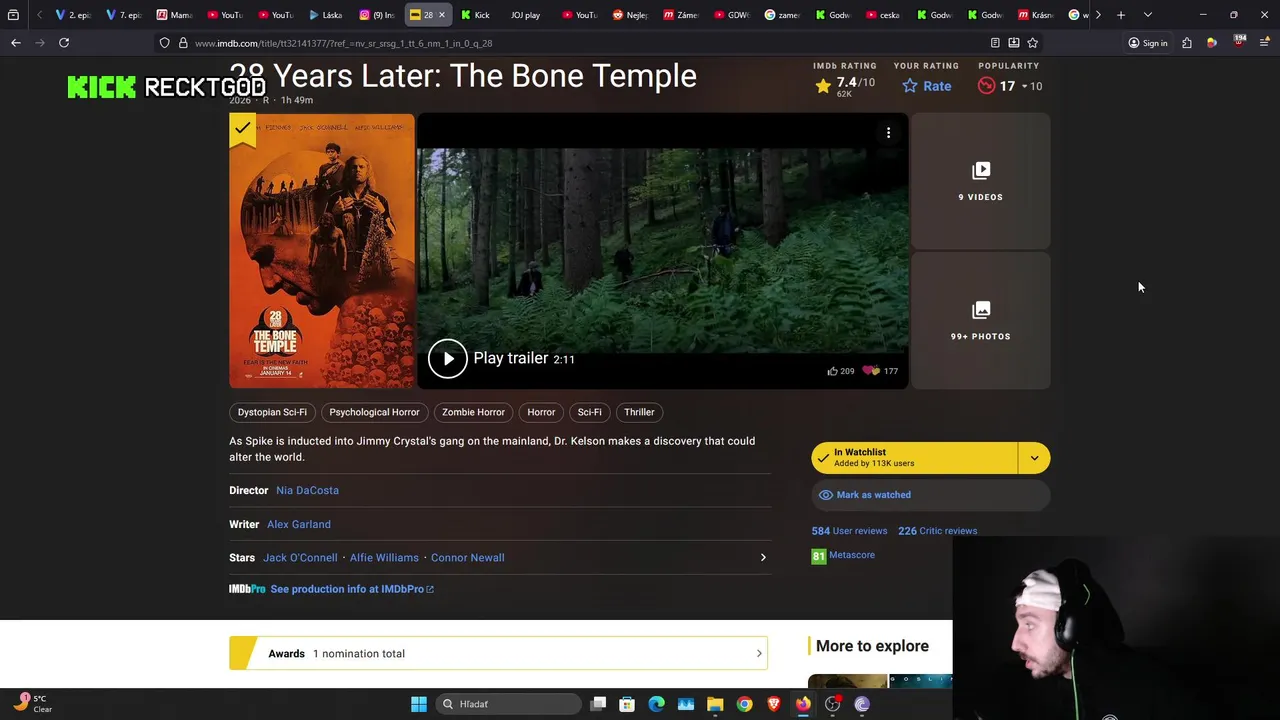The image size is (1280, 720).
Task: Click the taskbar search box Hľadať
Action: pyautogui.click(x=506, y=704)
